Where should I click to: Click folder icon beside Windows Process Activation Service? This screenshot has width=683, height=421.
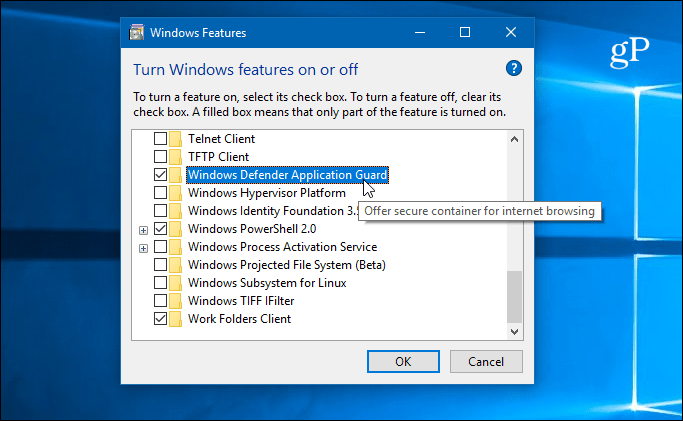tap(175, 247)
